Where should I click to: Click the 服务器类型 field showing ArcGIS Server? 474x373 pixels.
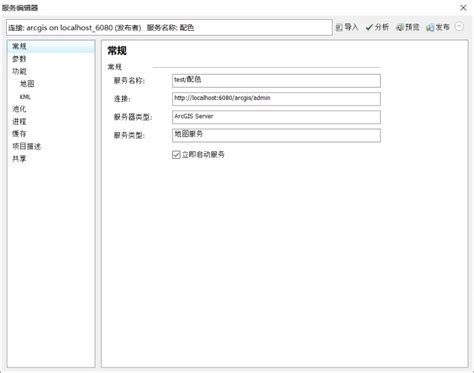click(276, 117)
